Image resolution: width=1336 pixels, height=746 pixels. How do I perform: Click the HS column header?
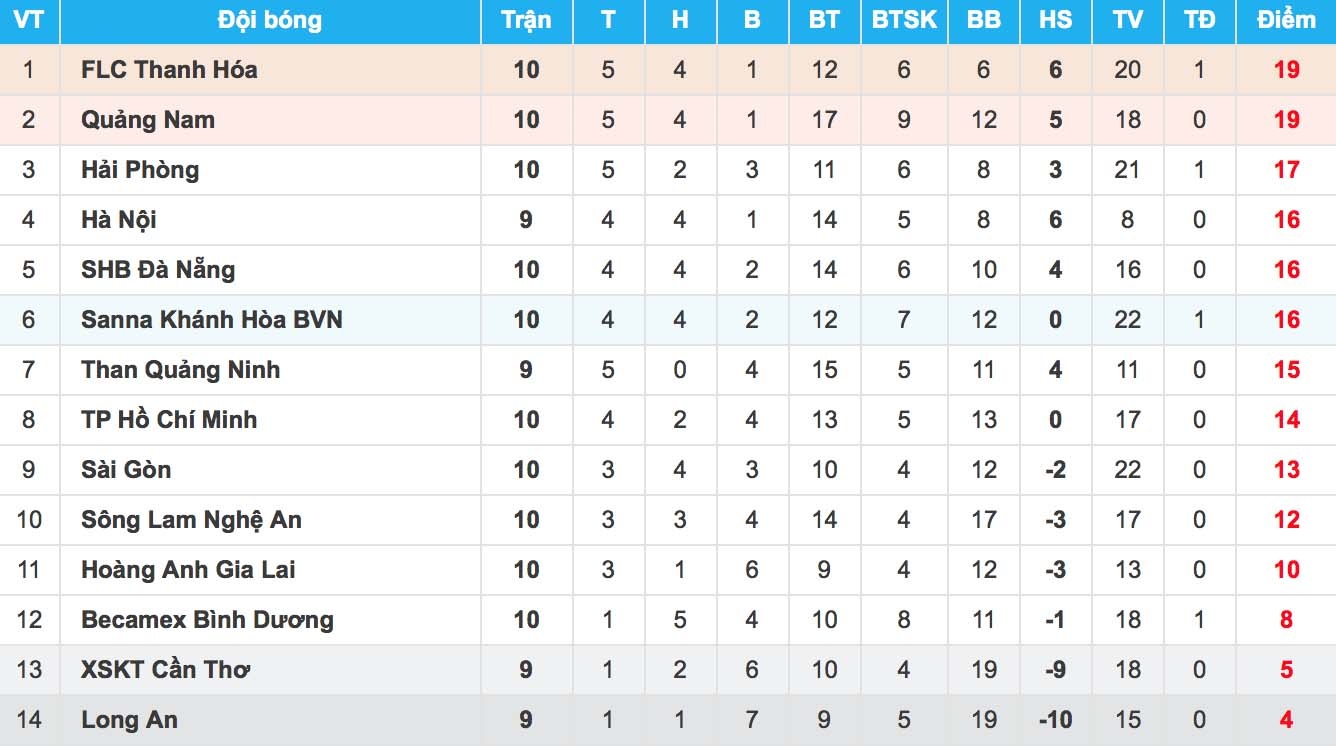pyautogui.click(x=1055, y=20)
